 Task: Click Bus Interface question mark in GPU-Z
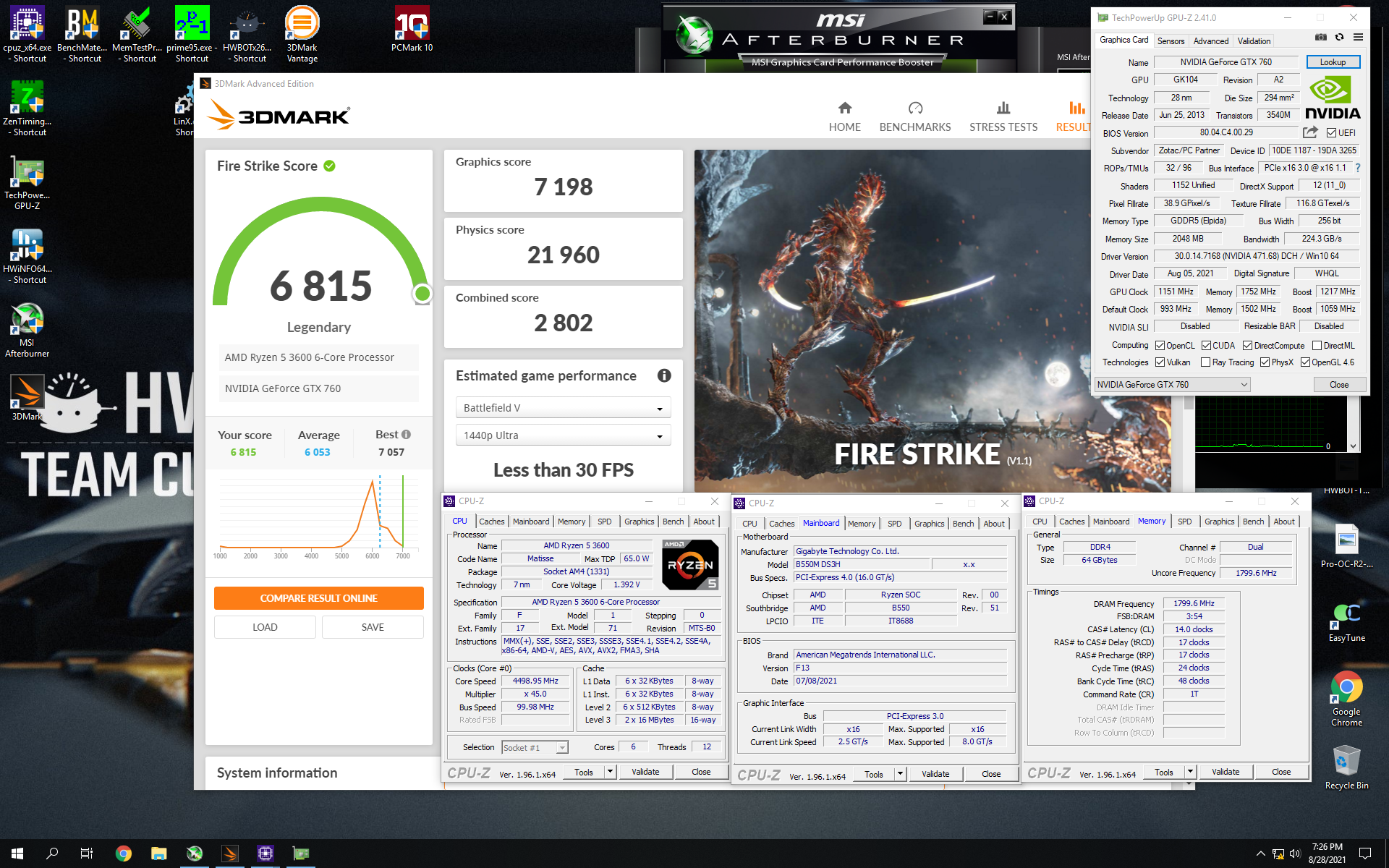(x=1357, y=168)
